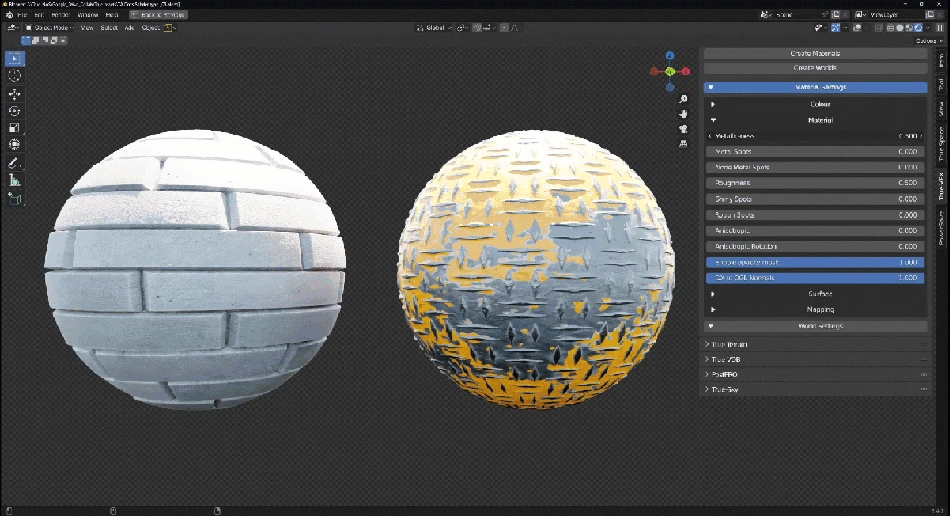Image resolution: width=950 pixels, height=516 pixels.
Task: Toggle camera view using the camera icon
Action: pos(683,128)
